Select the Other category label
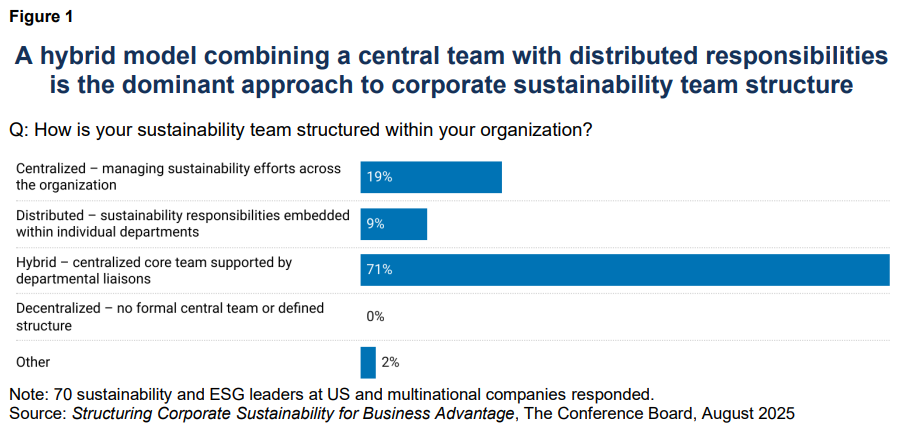The height and width of the screenshot is (431, 911). (33, 362)
